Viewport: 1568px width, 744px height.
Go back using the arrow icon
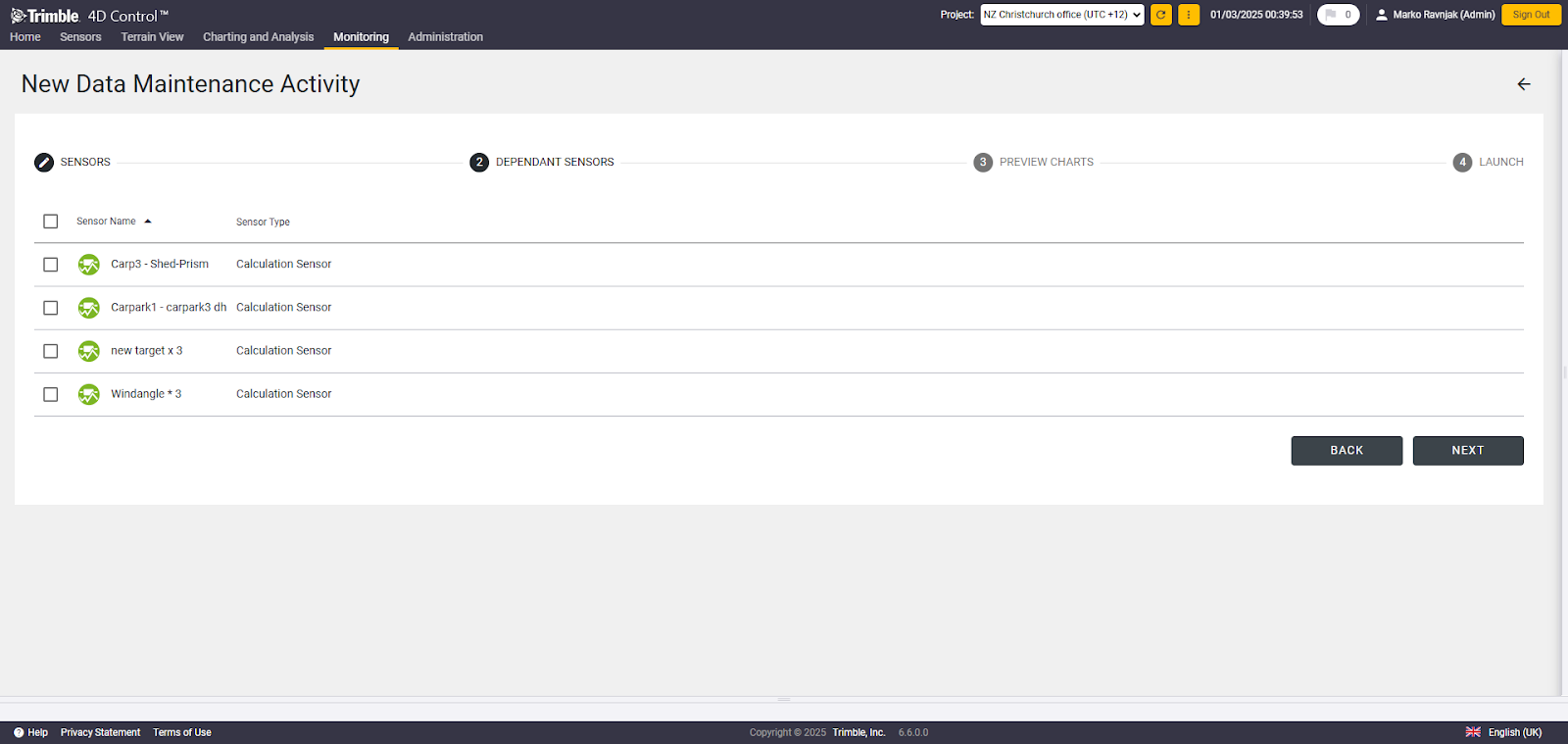coord(1524,84)
